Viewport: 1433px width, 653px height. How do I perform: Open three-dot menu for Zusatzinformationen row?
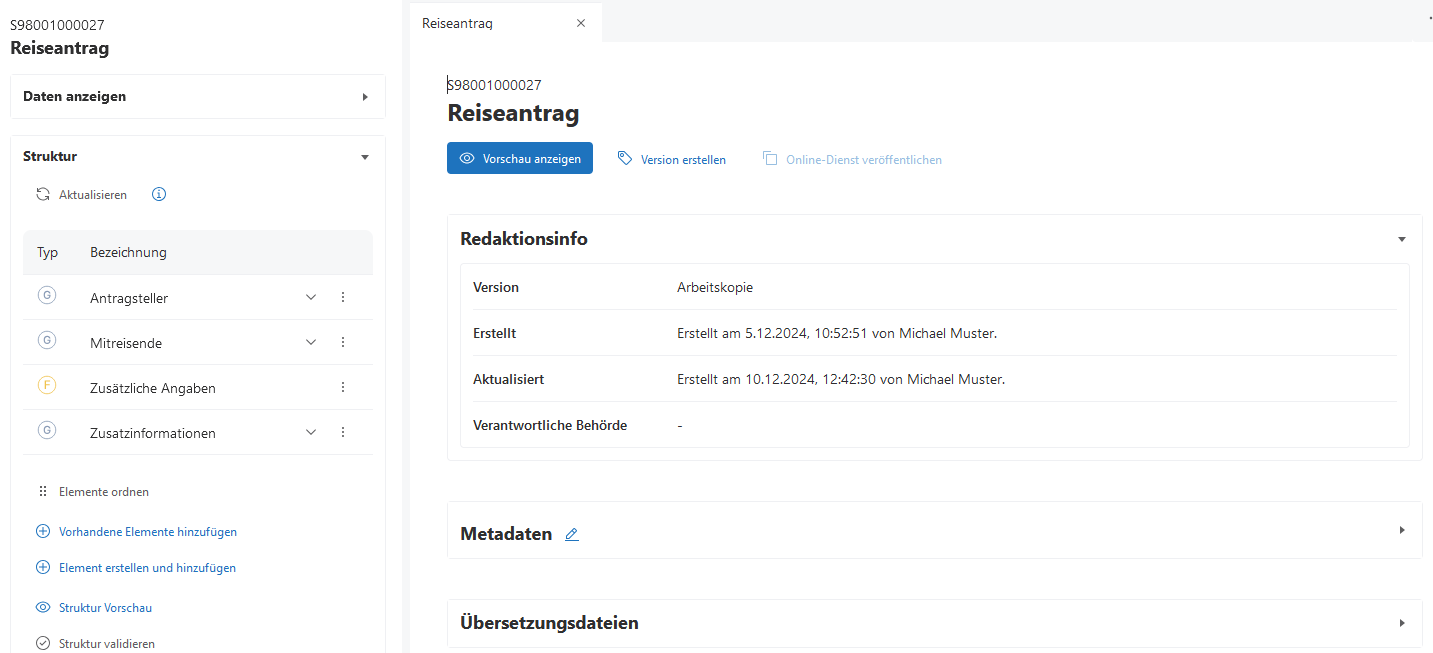pyautogui.click(x=343, y=432)
